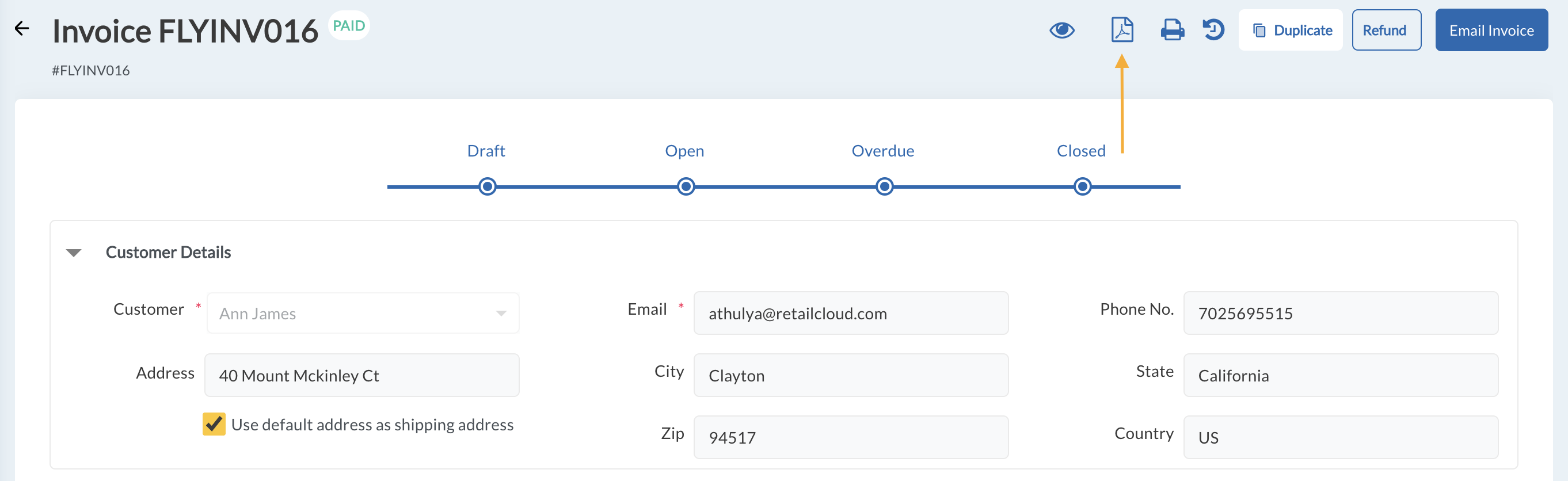This screenshot has width=1568, height=481.
Task: Duplicate this invoice
Action: pos(1291,30)
